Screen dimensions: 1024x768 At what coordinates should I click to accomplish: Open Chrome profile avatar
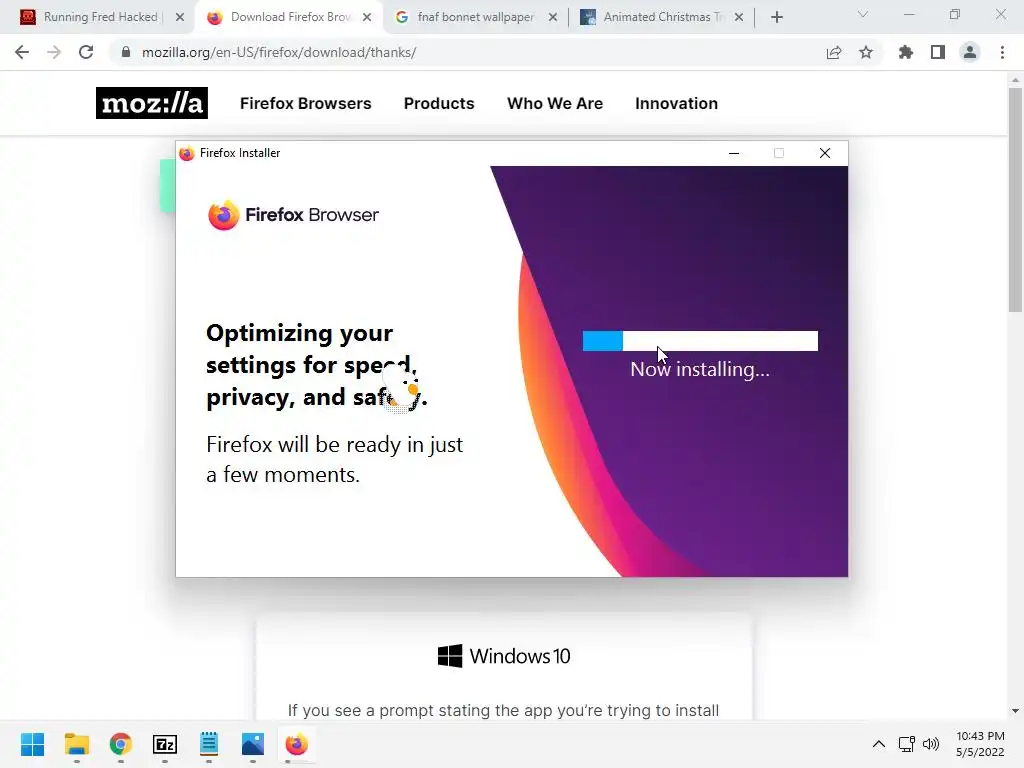pyautogui.click(x=970, y=52)
